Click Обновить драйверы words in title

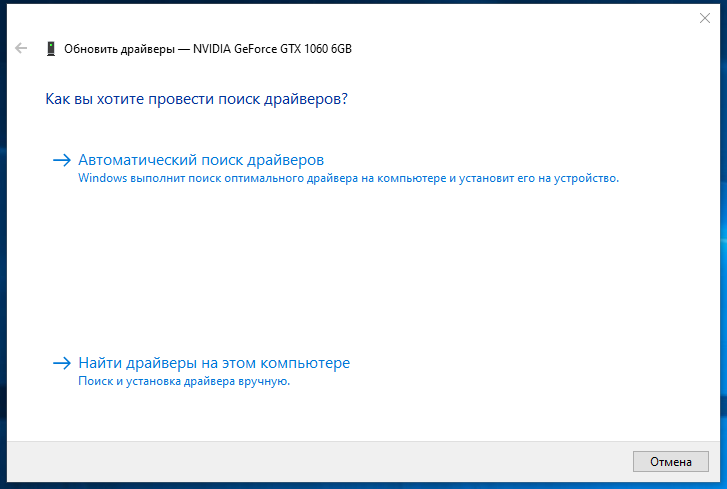(x=119, y=49)
